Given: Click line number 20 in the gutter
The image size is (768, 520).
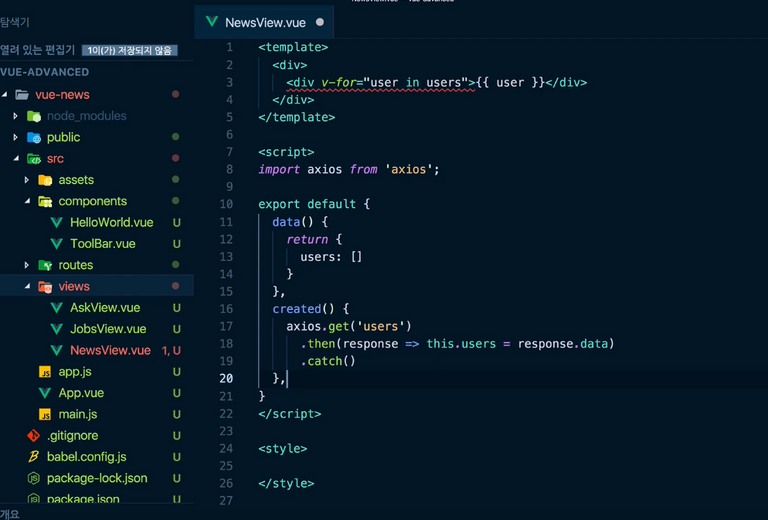Looking at the screenshot, I should click(226, 378).
